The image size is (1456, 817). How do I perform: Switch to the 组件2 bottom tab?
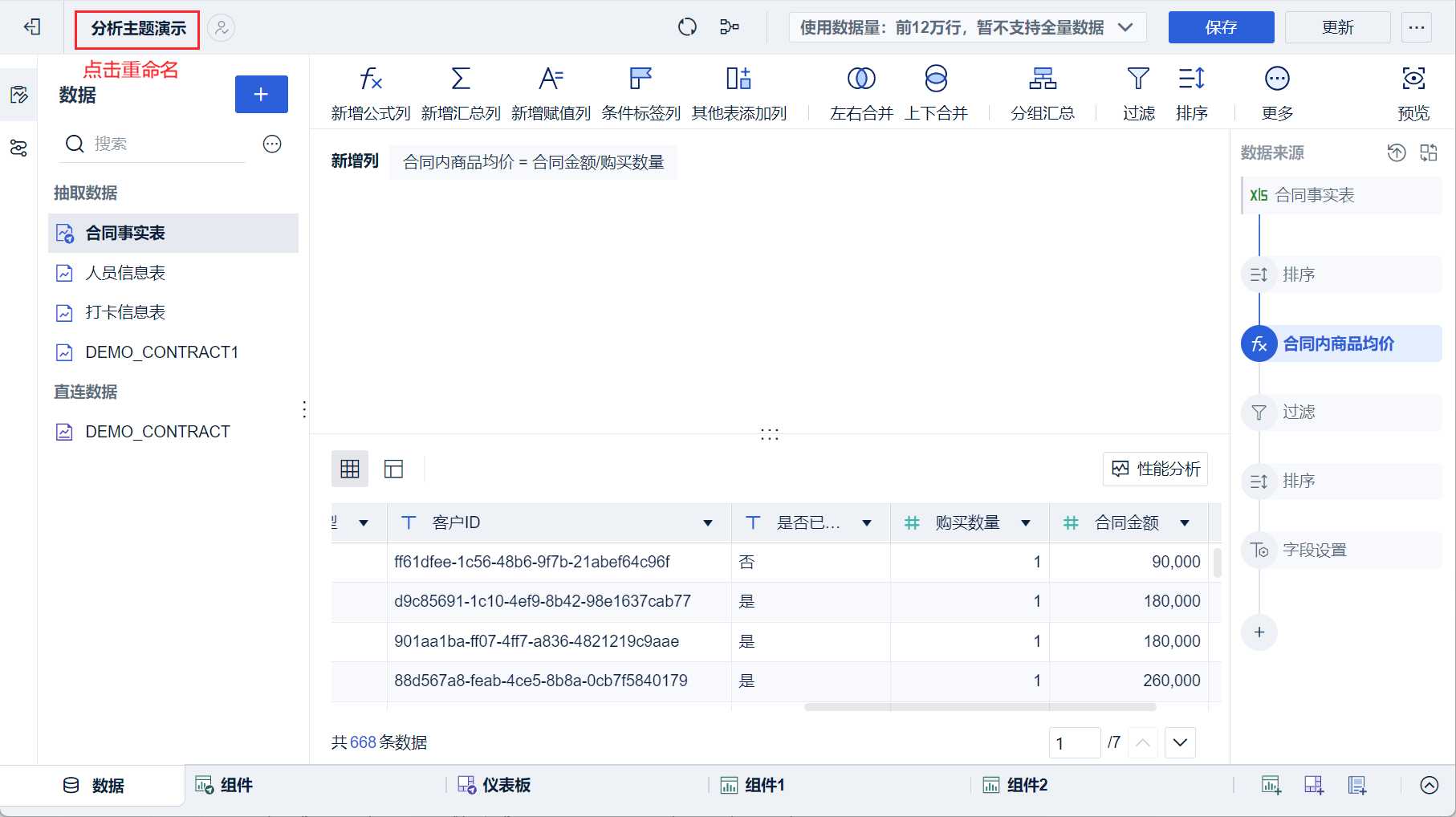pos(1016,785)
